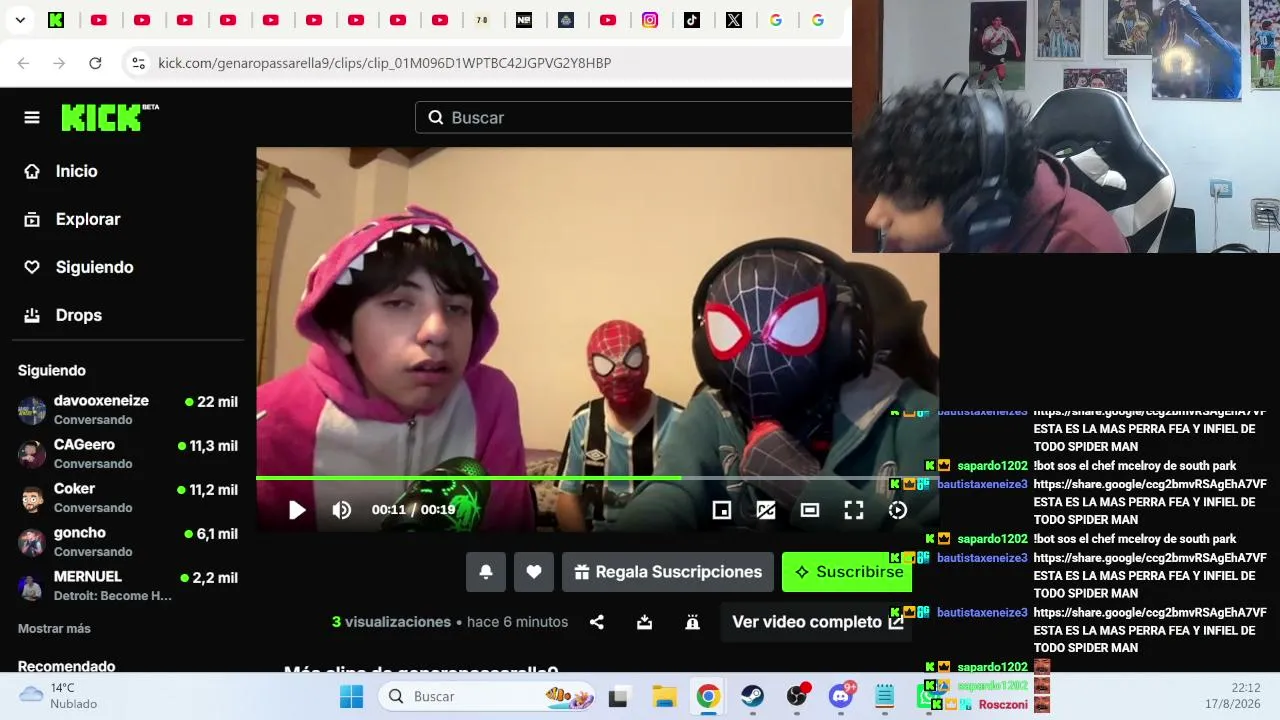Open OBS Studio from the taskbar

[797, 696]
